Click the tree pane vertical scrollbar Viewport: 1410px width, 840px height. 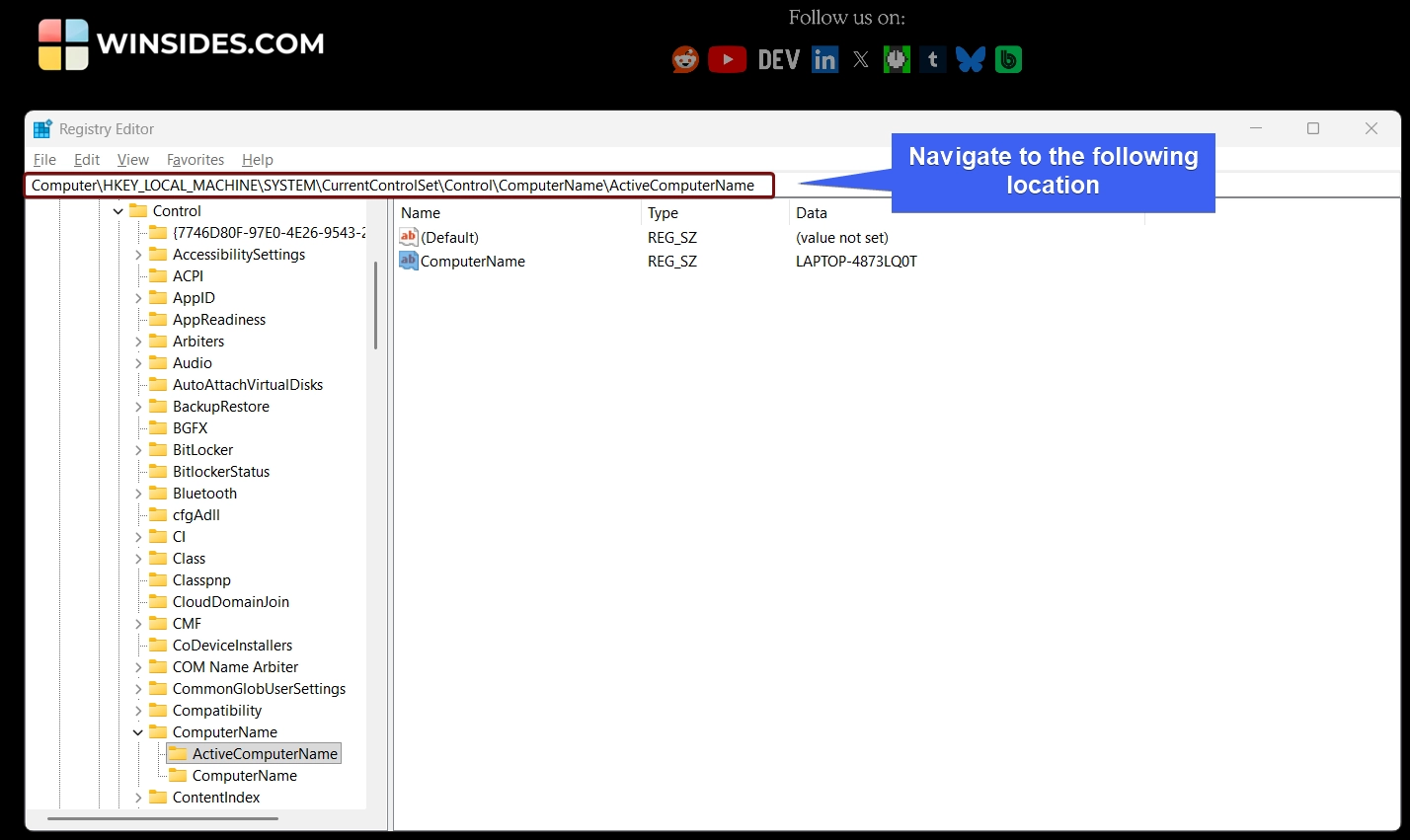point(375,306)
